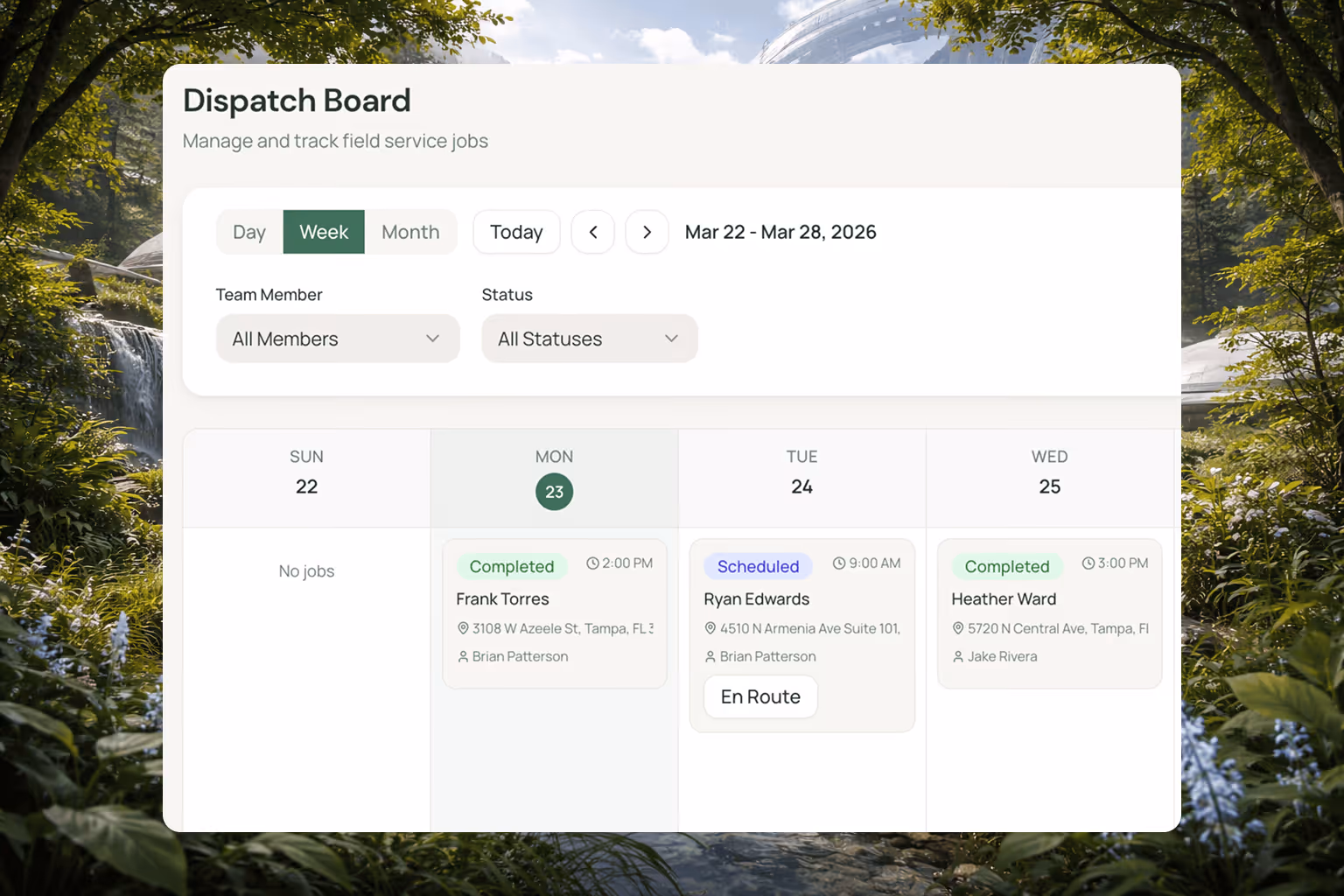Click the Scheduled status badge
Viewport: 1344px width, 896px height.
click(759, 566)
